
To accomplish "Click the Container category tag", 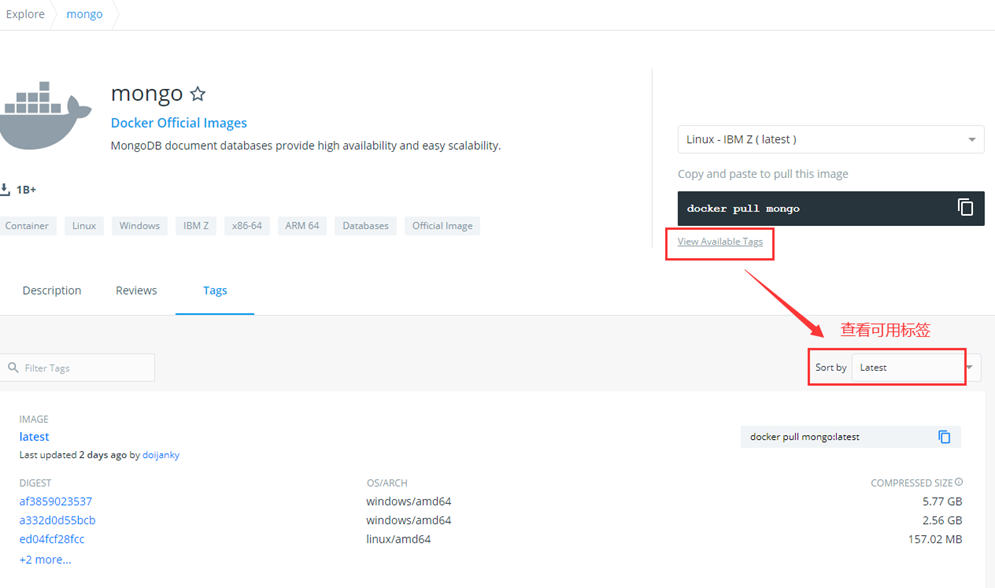I will (27, 226).
